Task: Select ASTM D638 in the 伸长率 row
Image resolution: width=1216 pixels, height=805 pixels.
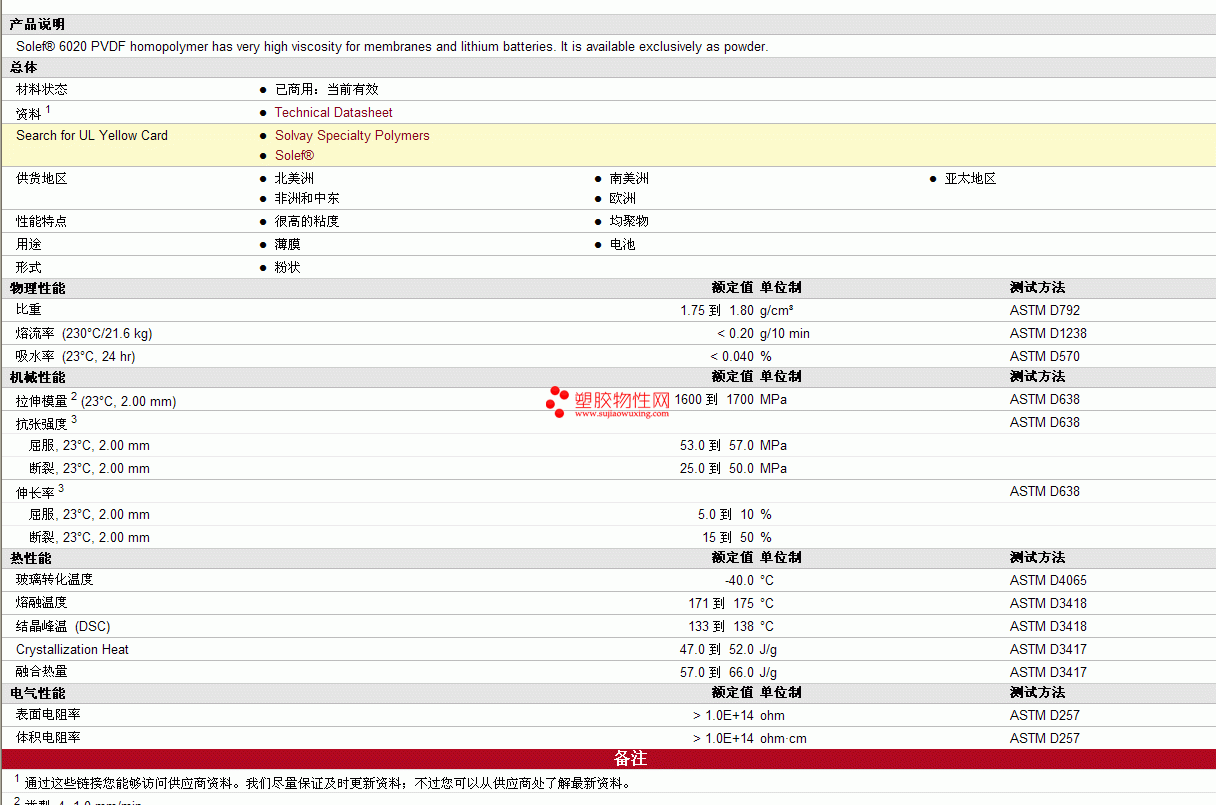Action: [1045, 492]
